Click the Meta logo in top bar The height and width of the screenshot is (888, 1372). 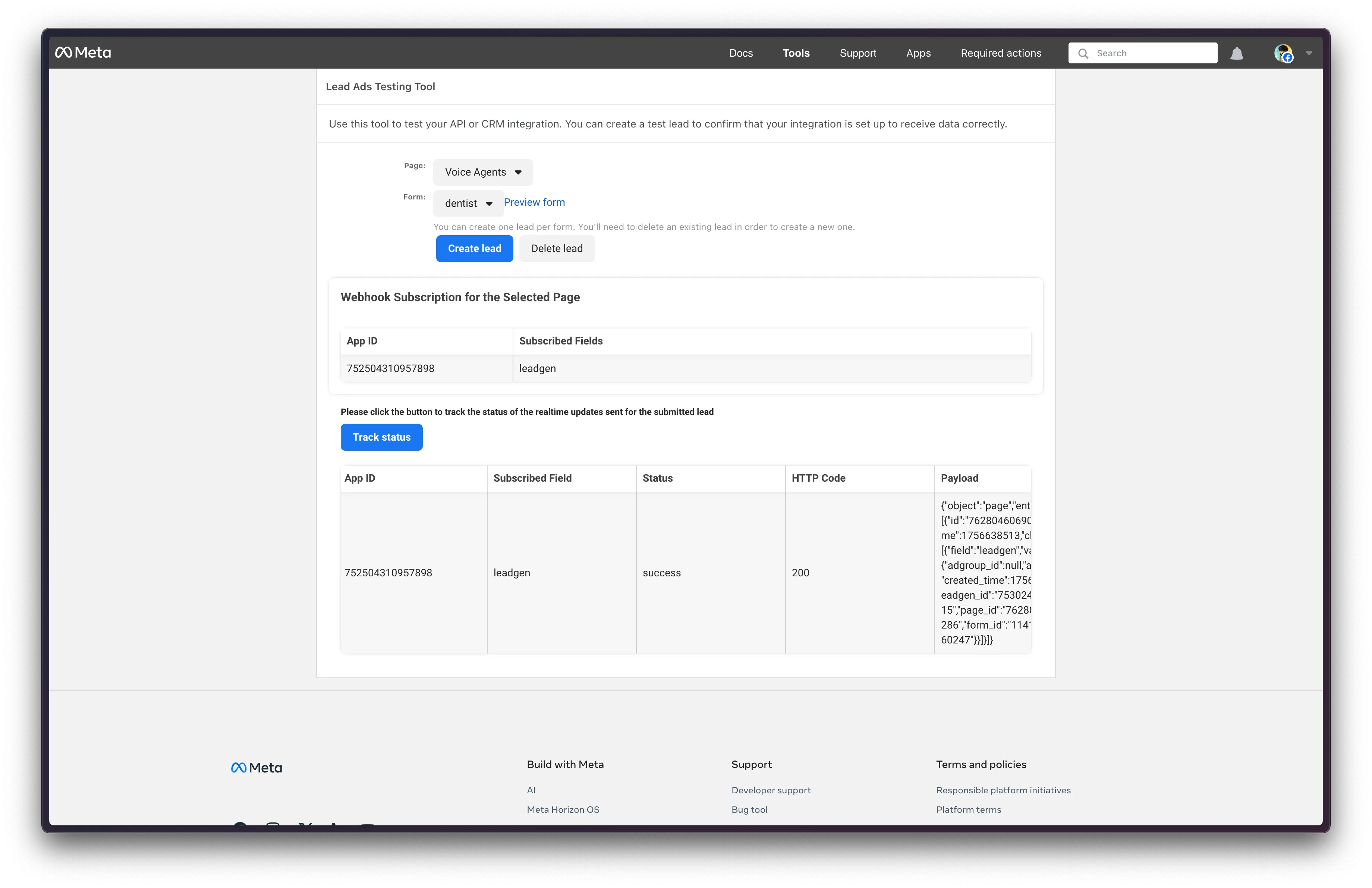pyautogui.click(x=83, y=53)
